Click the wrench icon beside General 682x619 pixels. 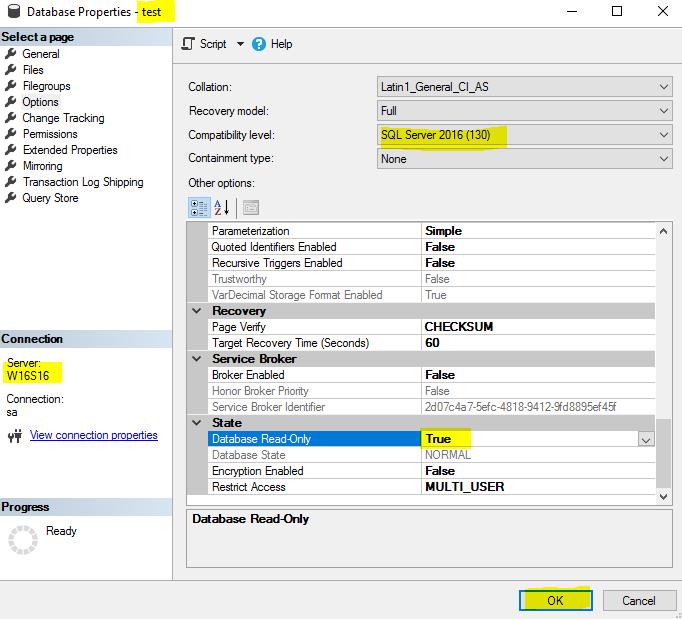[11, 54]
